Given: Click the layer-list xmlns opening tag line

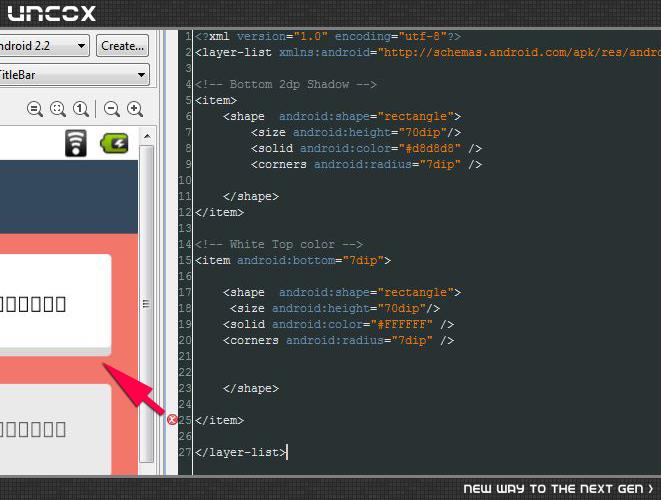Looking at the screenshot, I should coord(428,52).
